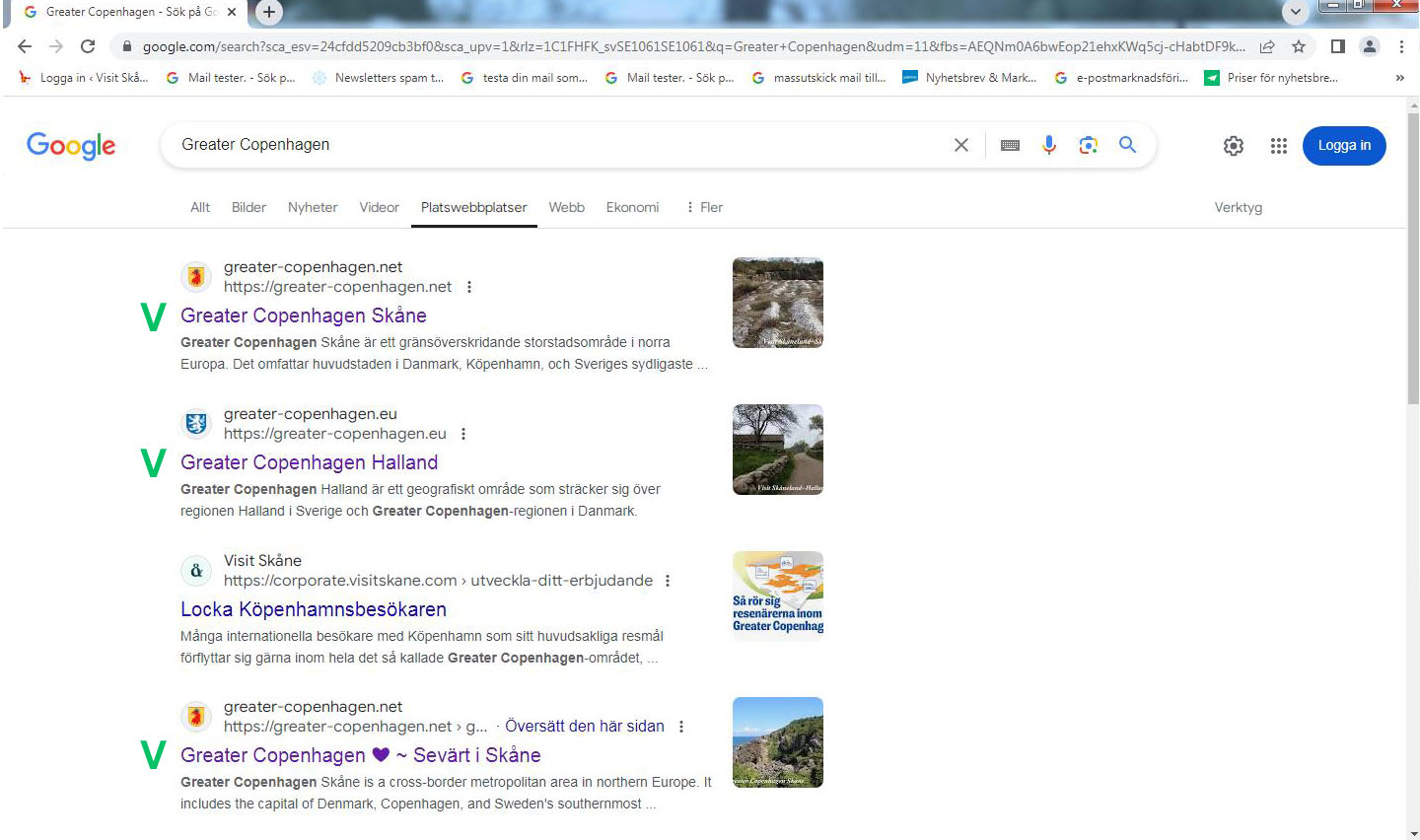
Task: Open the massutskick mail till... bookmark
Action: tap(818, 78)
